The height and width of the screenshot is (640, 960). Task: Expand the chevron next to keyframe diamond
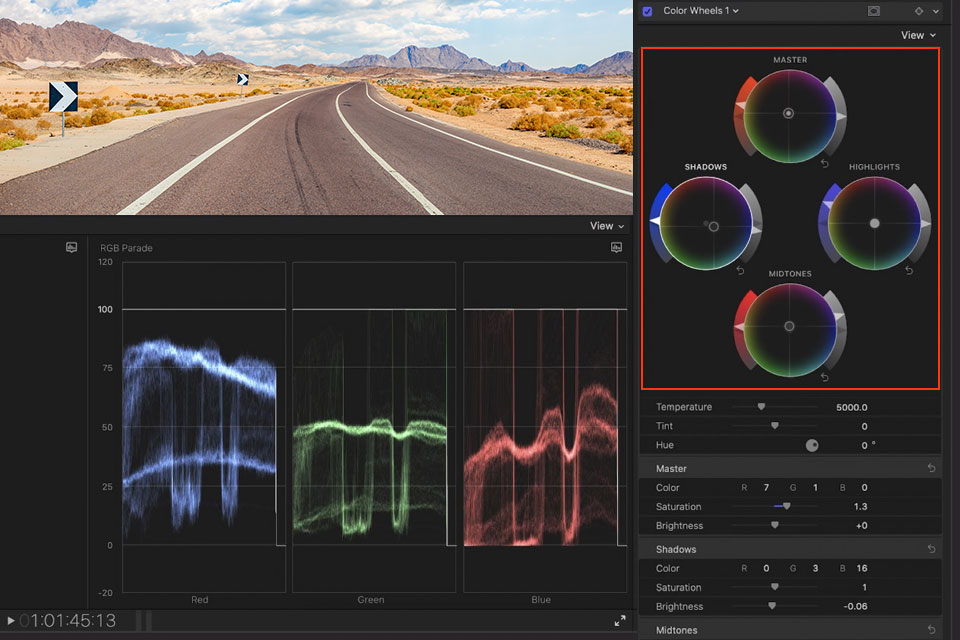pyautogui.click(x=936, y=11)
